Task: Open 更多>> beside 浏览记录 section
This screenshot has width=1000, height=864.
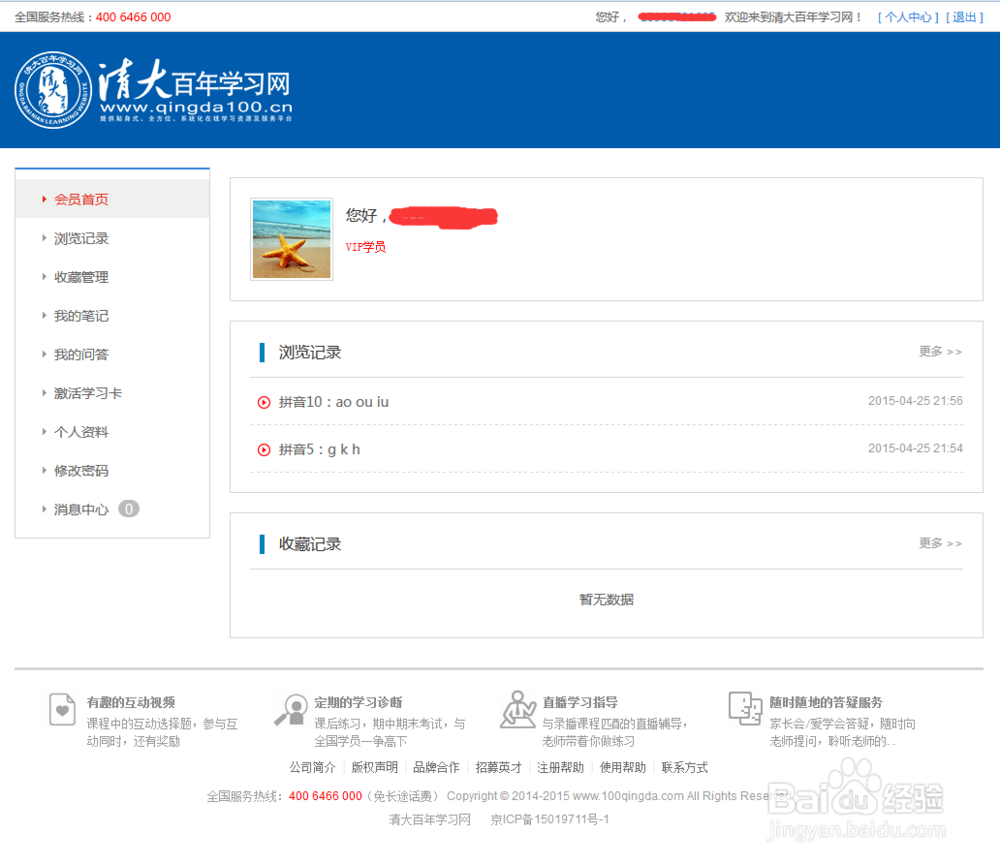Action: [938, 352]
